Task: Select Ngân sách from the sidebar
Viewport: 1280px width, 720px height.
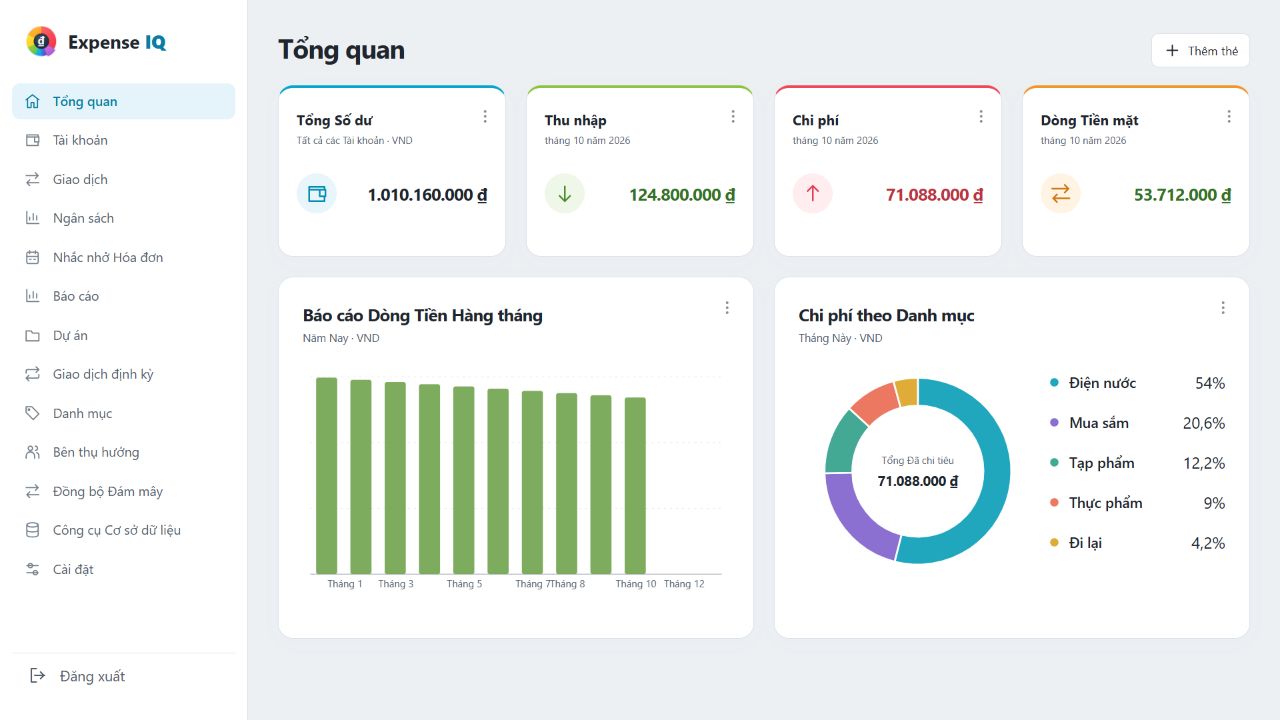Action: tap(124, 218)
